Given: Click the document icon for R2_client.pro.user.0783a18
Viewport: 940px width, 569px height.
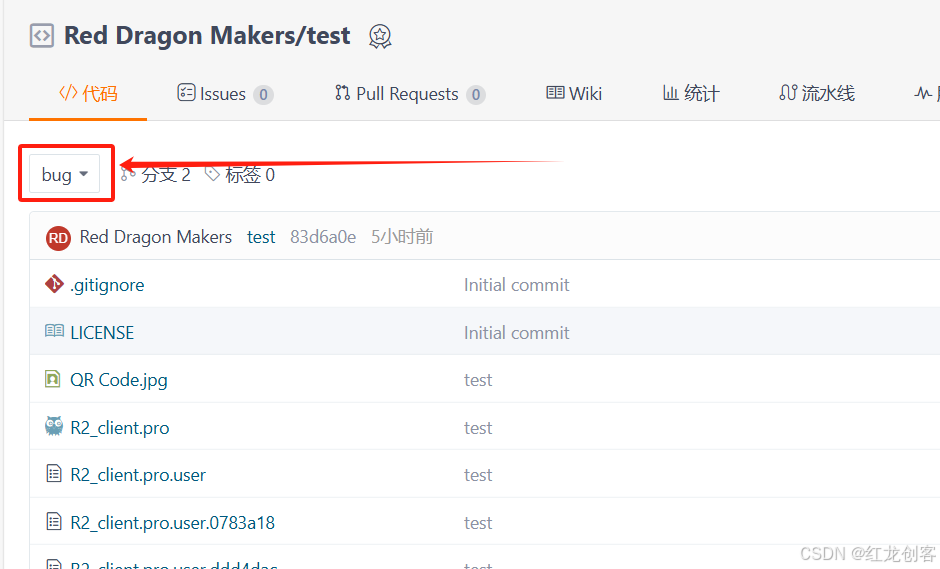Looking at the screenshot, I should 54,522.
